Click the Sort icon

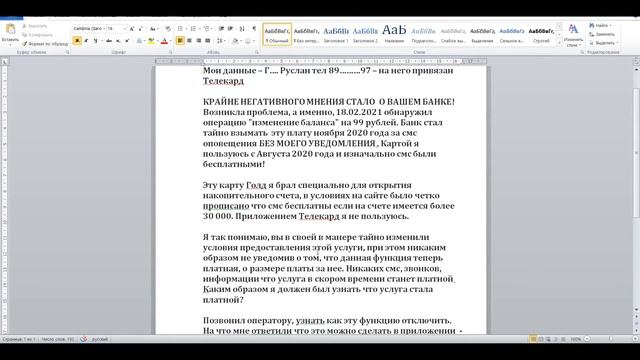(242, 29)
